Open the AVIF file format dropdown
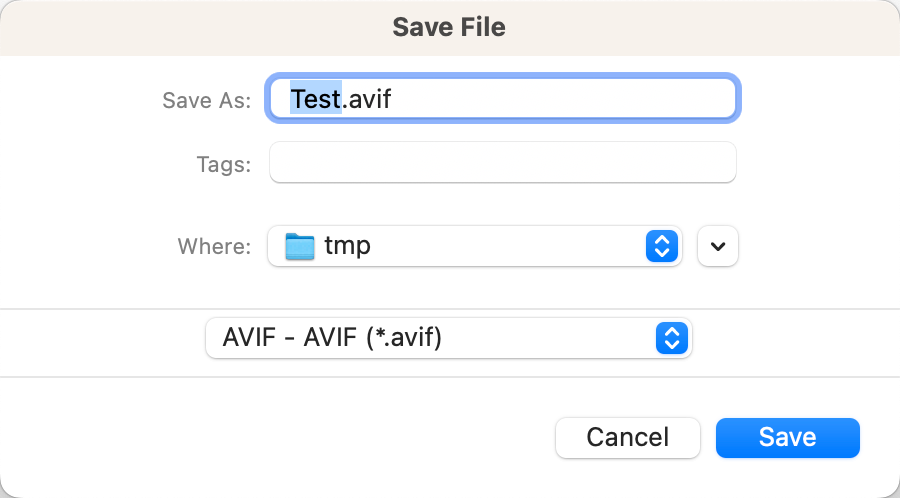 click(448, 338)
